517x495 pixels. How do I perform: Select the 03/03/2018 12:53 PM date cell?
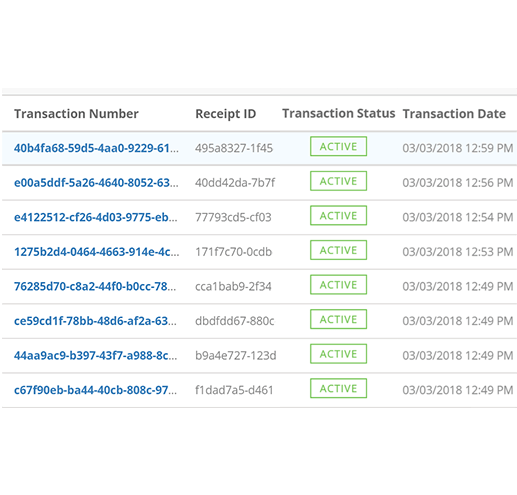click(x=458, y=252)
